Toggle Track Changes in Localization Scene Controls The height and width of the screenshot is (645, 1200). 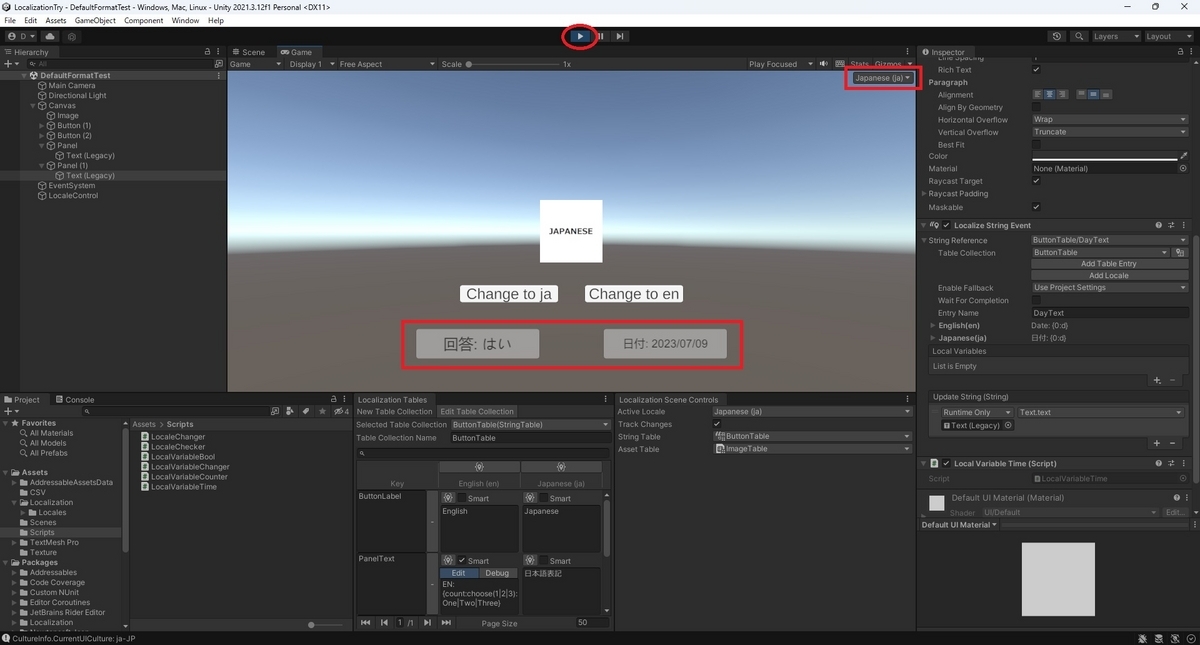[717, 423]
